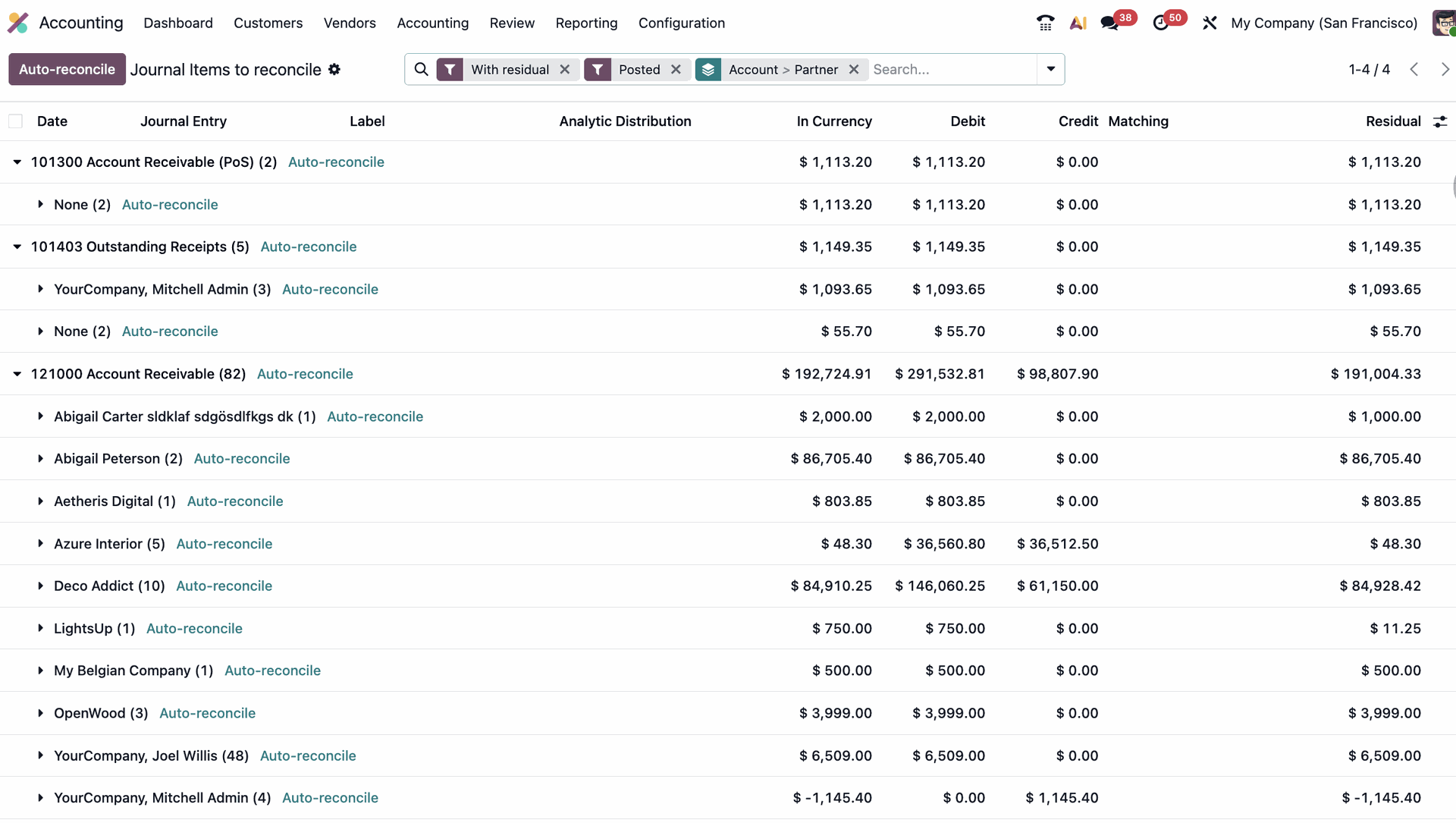Open the activities clock icon
Image resolution: width=1456 pixels, height=823 pixels.
click(1160, 23)
